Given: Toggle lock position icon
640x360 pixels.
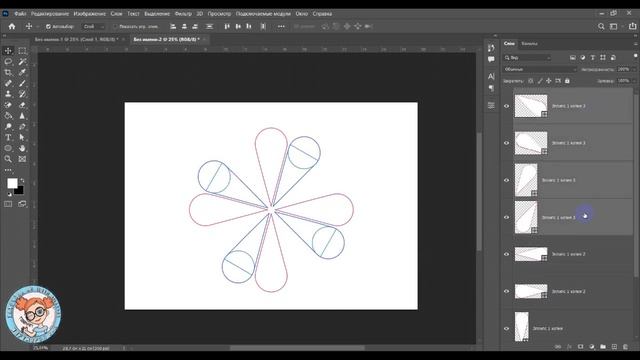Looking at the screenshot, I should point(549,81).
